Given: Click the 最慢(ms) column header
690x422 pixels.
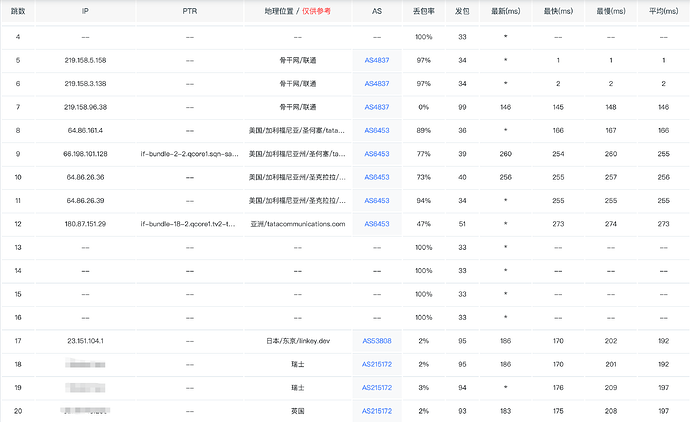Looking at the screenshot, I should coord(611,11).
